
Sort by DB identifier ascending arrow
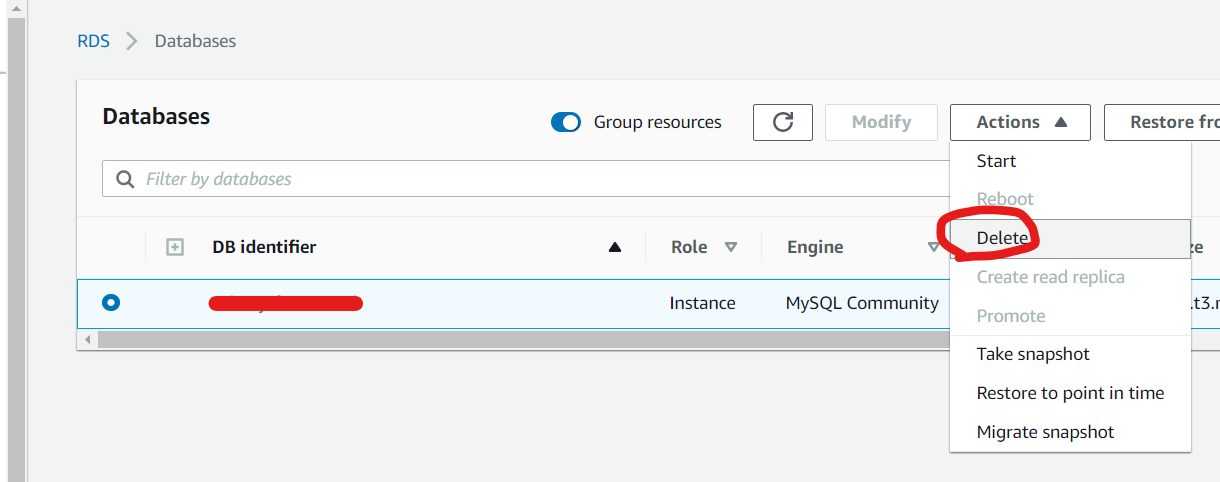pyautogui.click(x=615, y=248)
